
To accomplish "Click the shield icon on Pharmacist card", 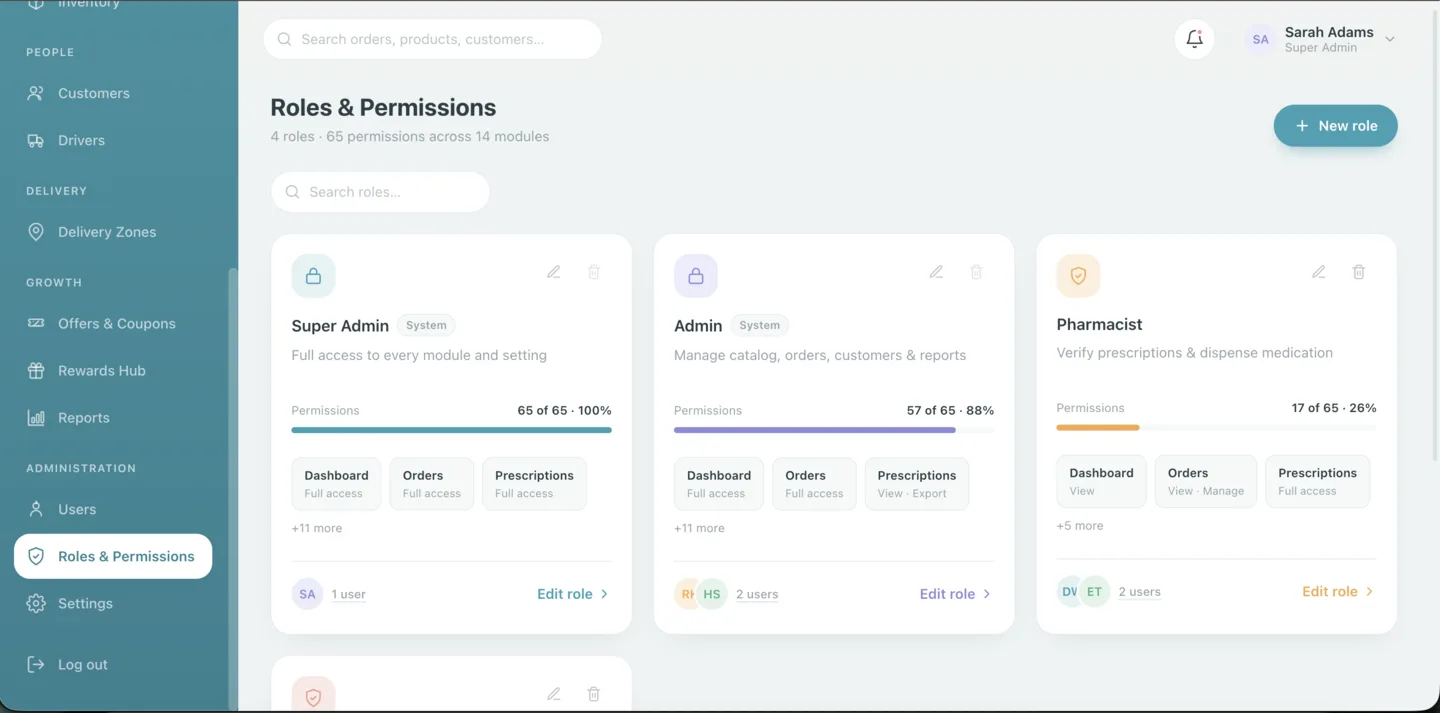I will [x=1078, y=276].
